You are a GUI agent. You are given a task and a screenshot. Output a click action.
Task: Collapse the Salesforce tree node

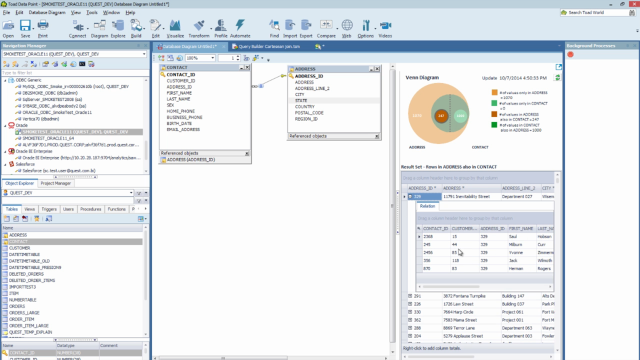click(5, 164)
